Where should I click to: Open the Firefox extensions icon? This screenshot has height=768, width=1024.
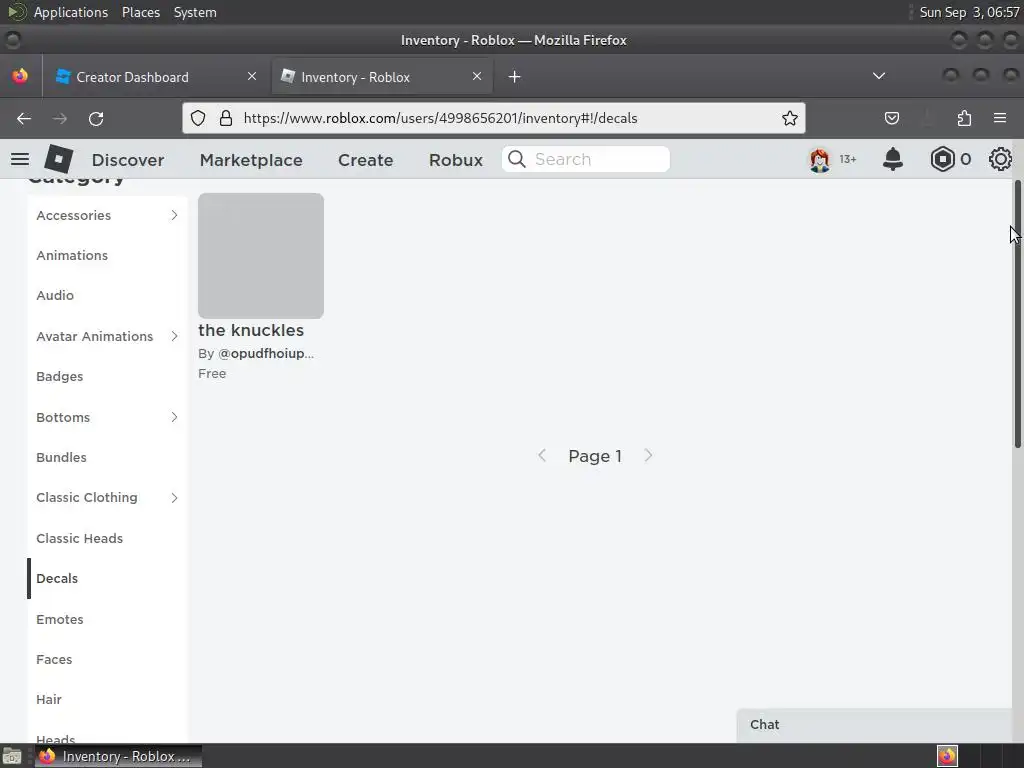(x=964, y=118)
